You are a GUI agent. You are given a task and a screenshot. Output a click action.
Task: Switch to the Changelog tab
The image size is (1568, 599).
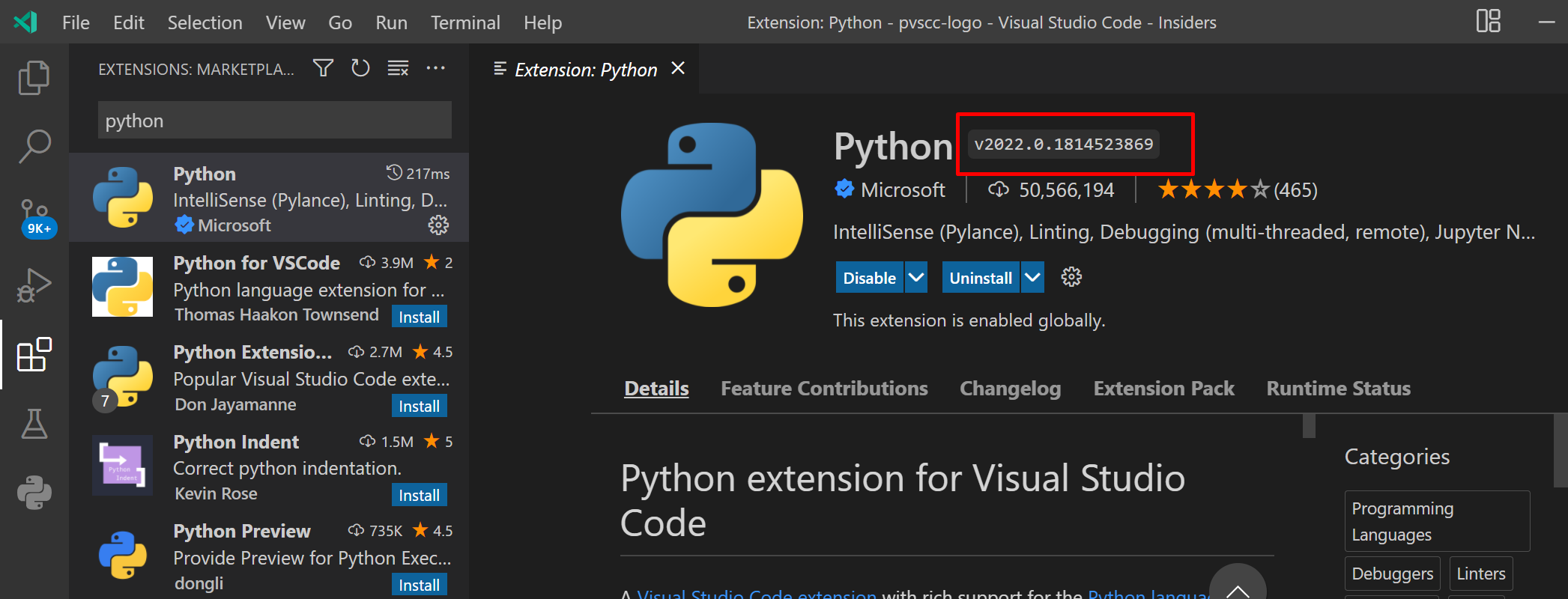tap(1010, 389)
